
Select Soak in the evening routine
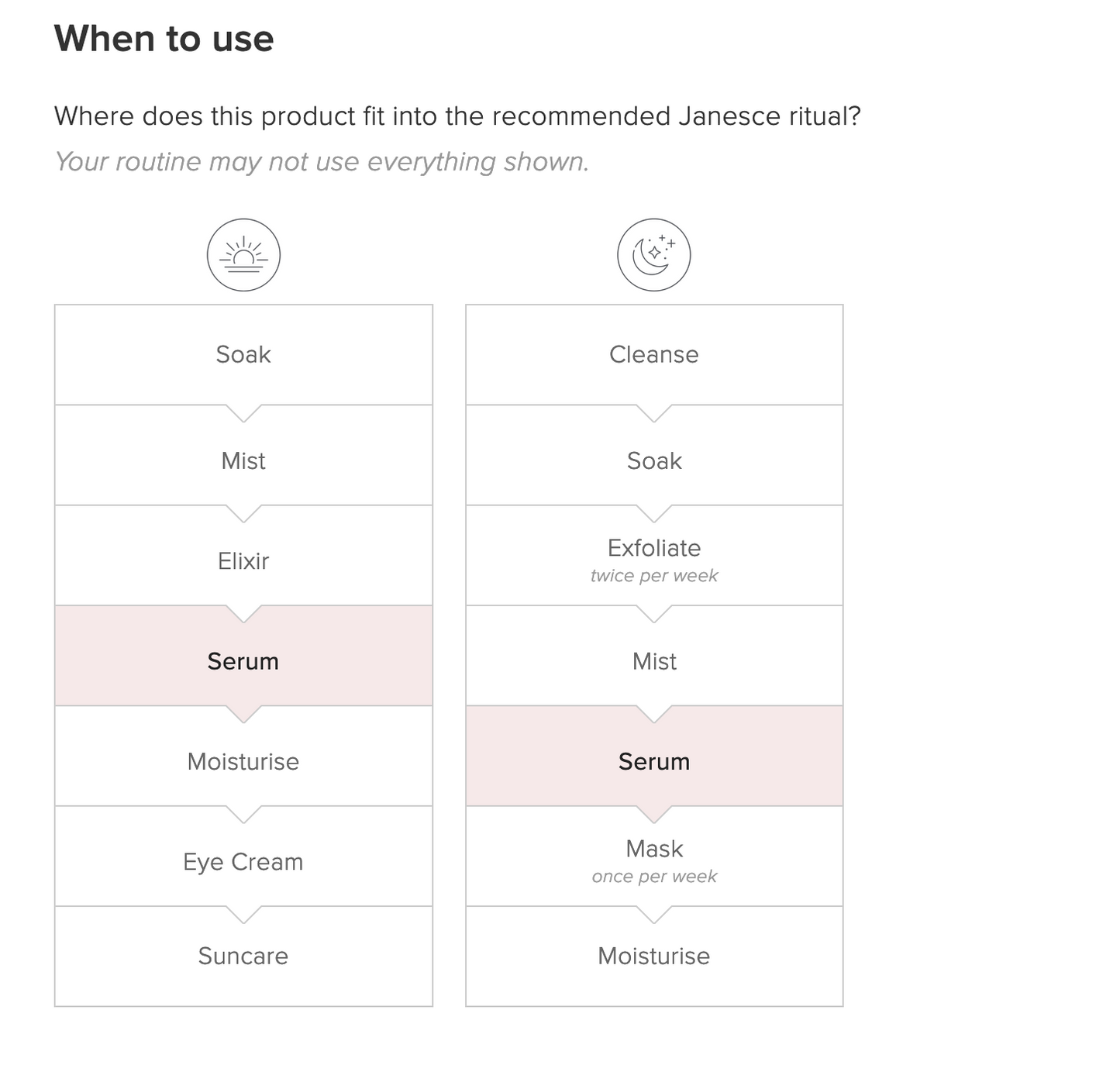[x=653, y=460]
